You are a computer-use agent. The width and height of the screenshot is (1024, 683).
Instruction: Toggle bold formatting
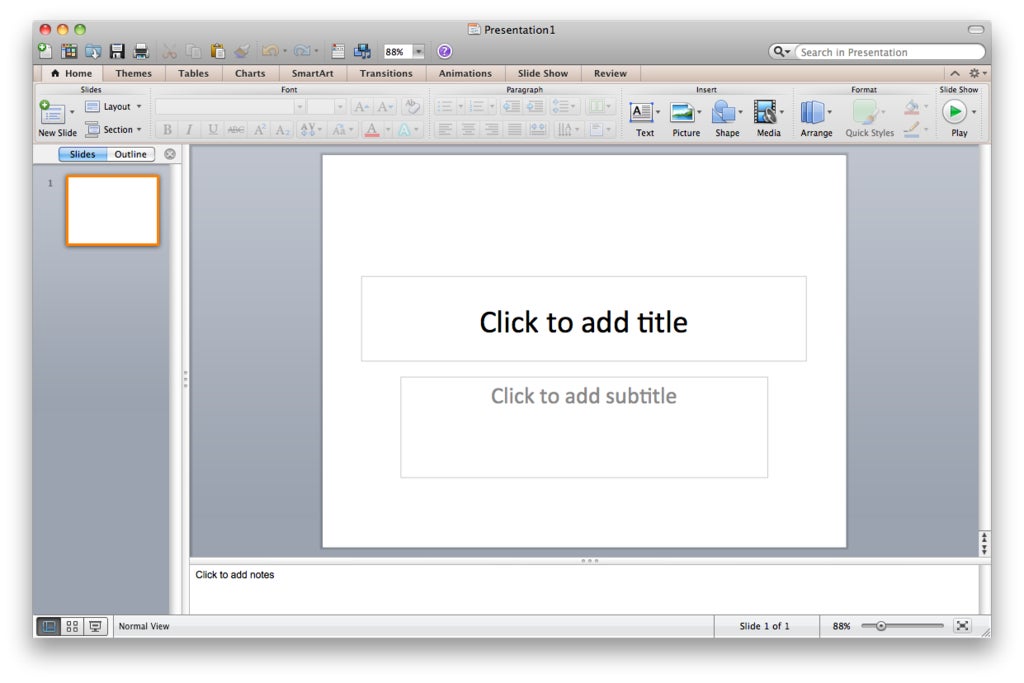coord(168,129)
